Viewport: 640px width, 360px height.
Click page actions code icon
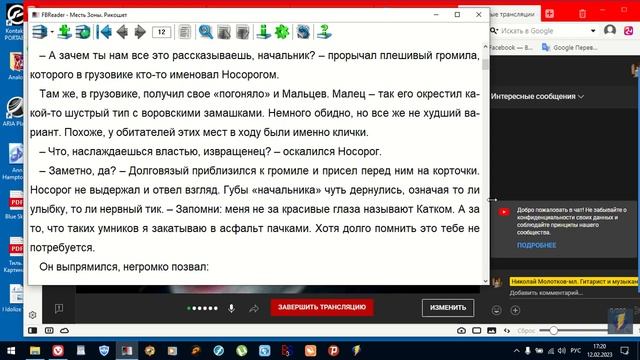507,330
